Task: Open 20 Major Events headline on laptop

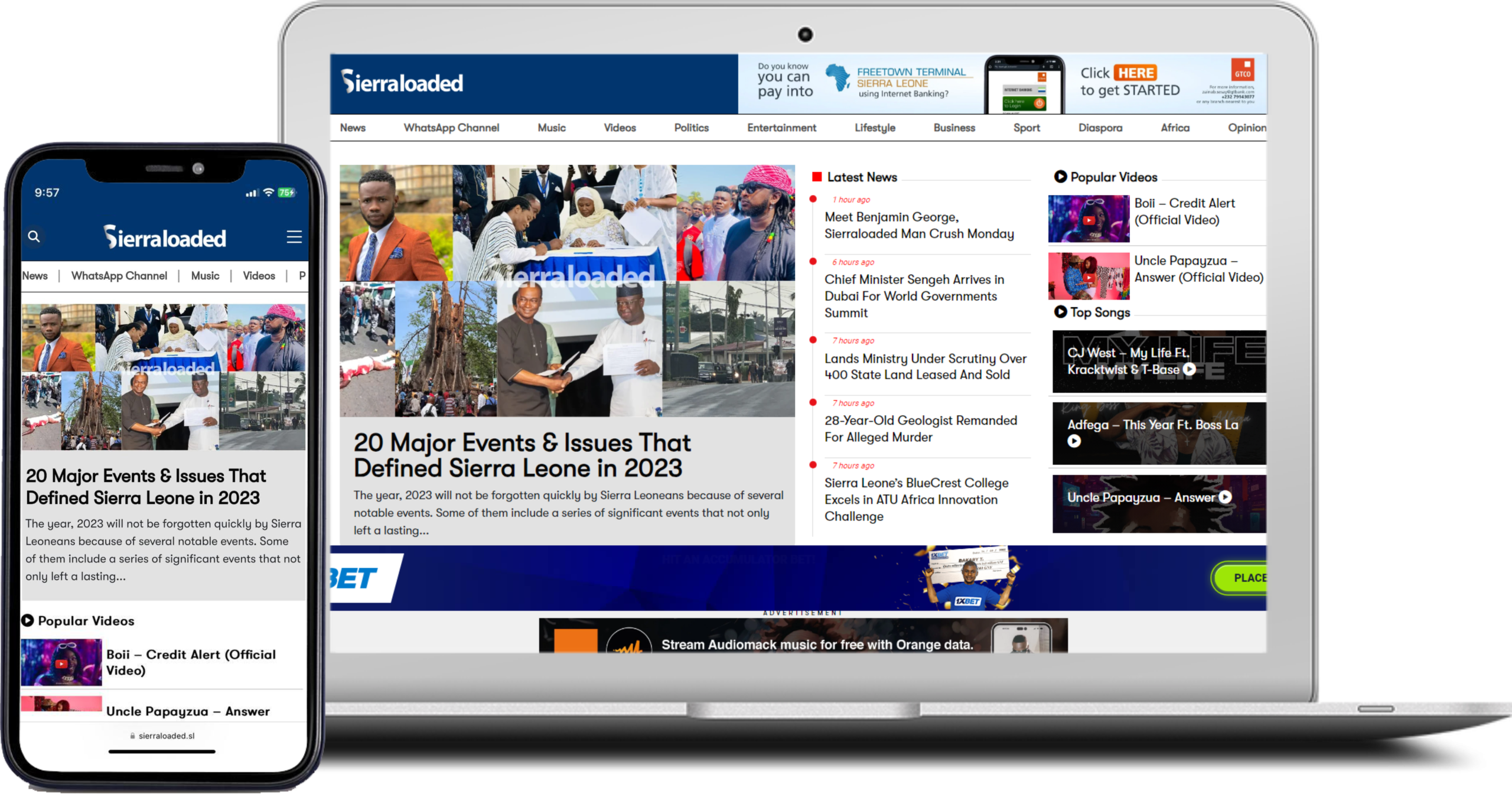Action: click(522, 455)
